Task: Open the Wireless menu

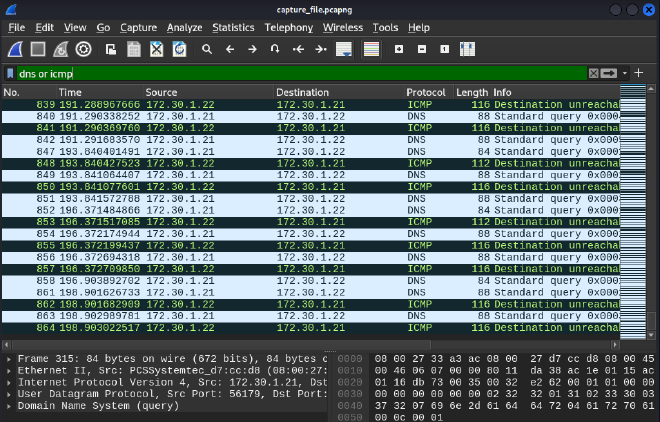Action: [x=343, y=28]
